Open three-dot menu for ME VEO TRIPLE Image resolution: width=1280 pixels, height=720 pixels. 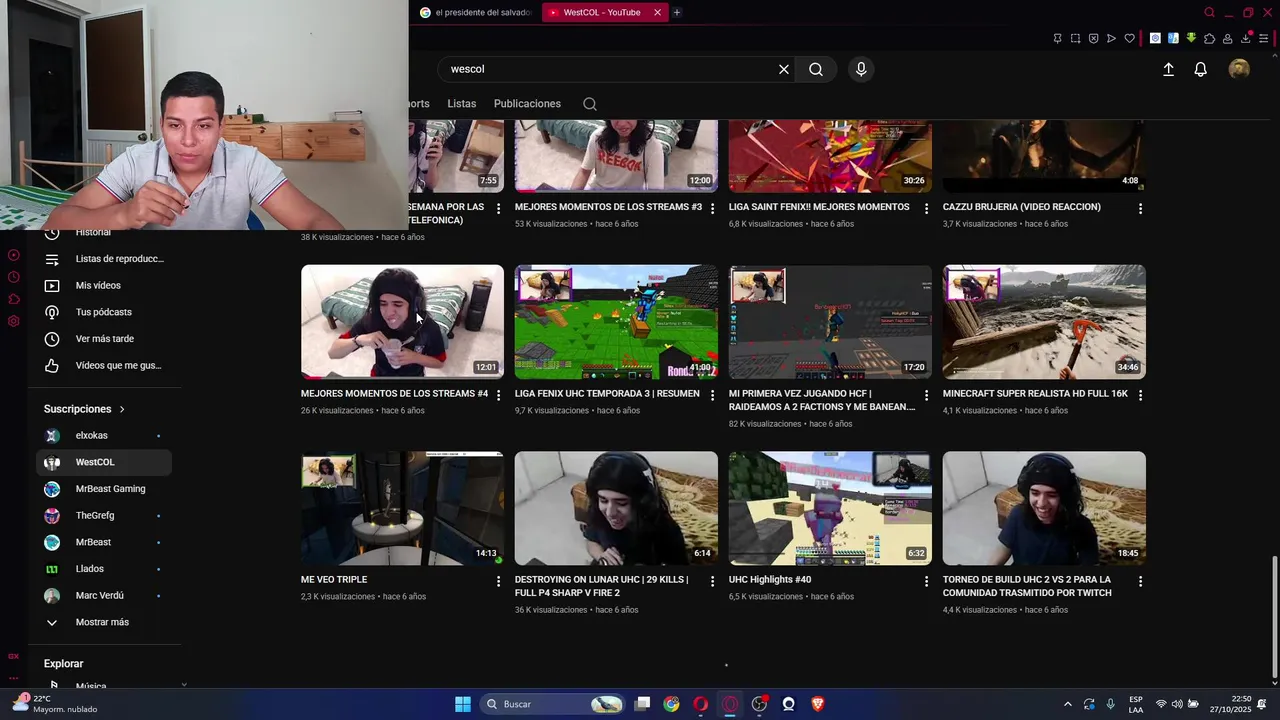(498, 581)
